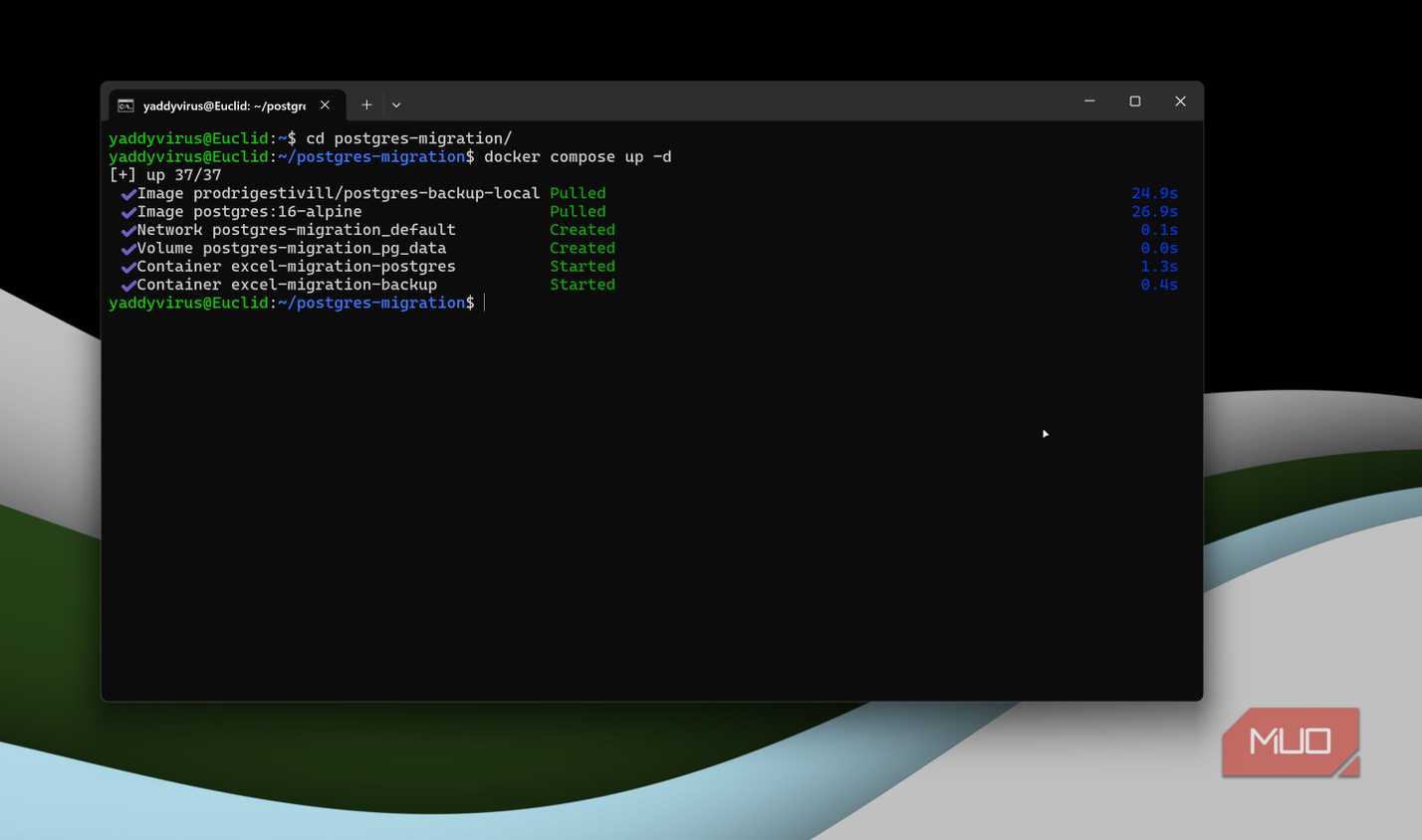1422x840 pixels.
Task: Minimize the terminal window
Action: click(1089, 102)
